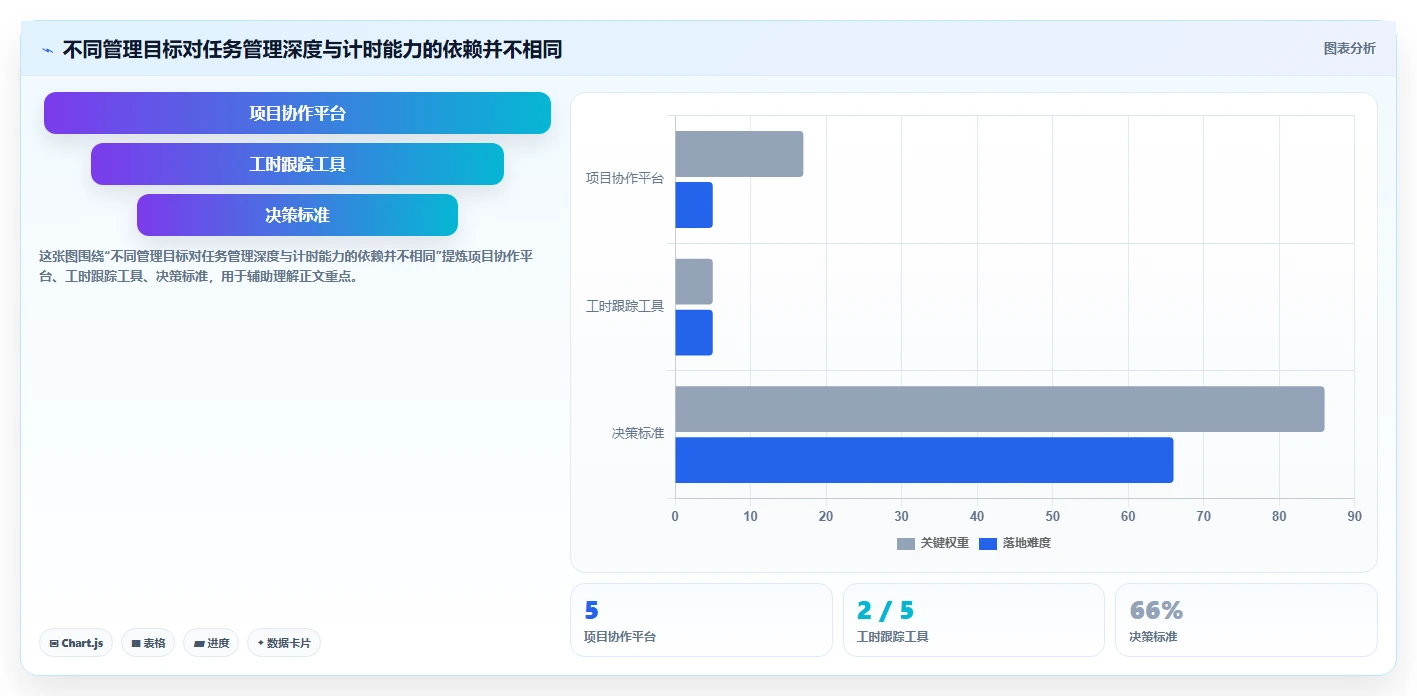
Task: Click the x-axis tick label 50
Action: [1052, 516]
